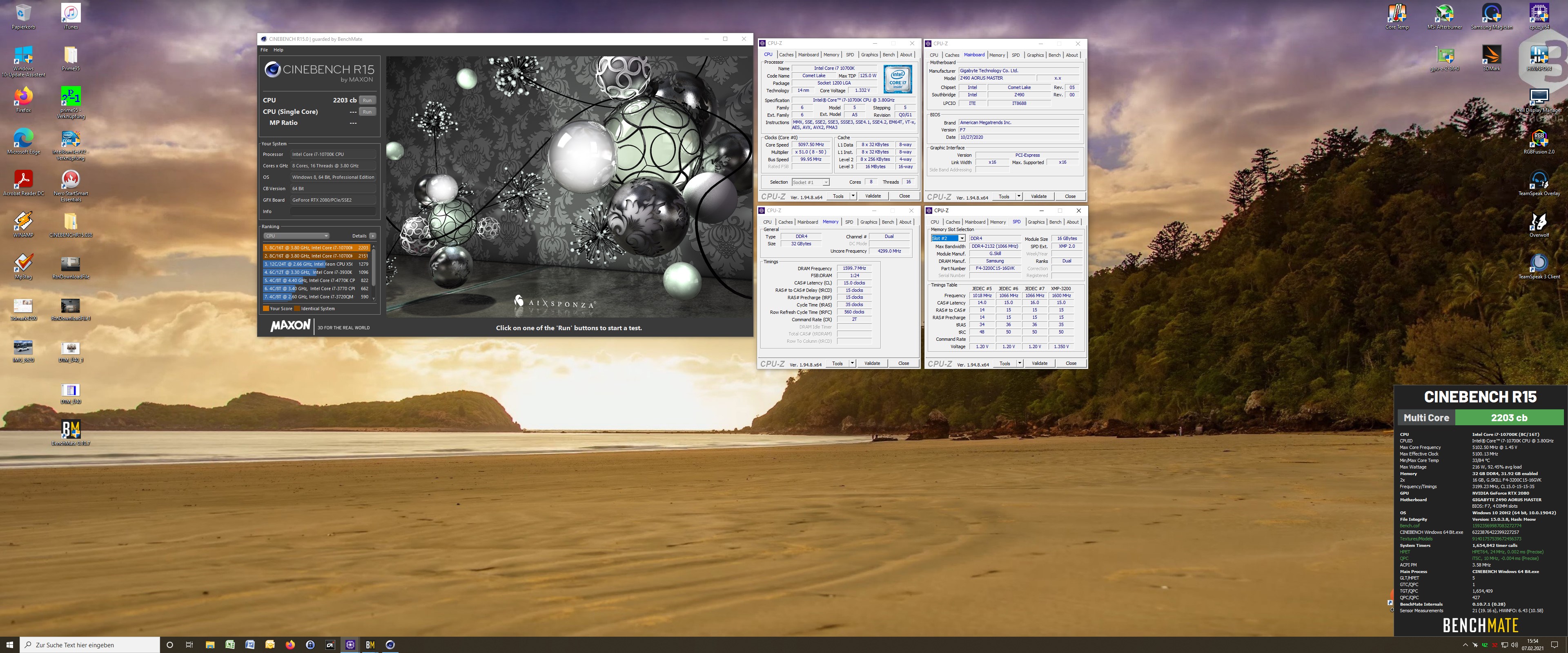Open Tools dropdown arrow in CPU-Z Mainboard window

(x=1019, y=197)
